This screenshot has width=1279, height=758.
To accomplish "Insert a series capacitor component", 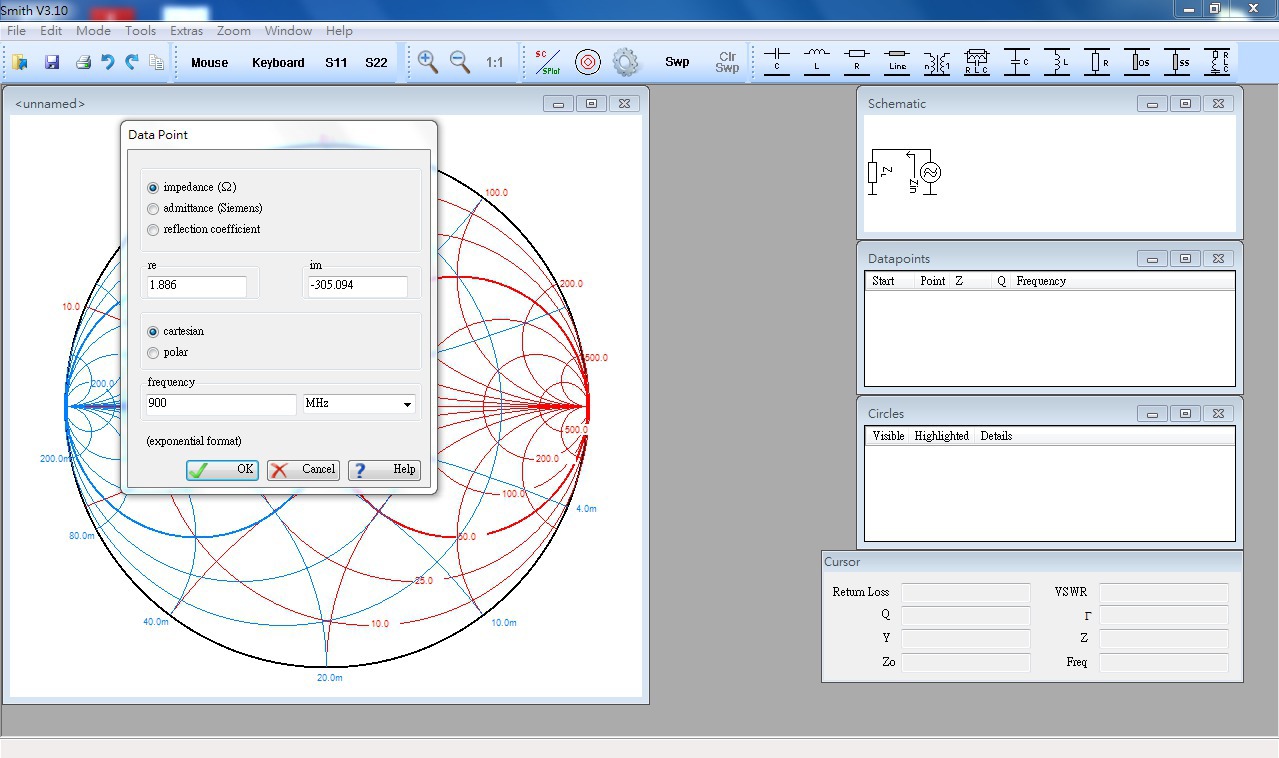I will coord(777,61).
